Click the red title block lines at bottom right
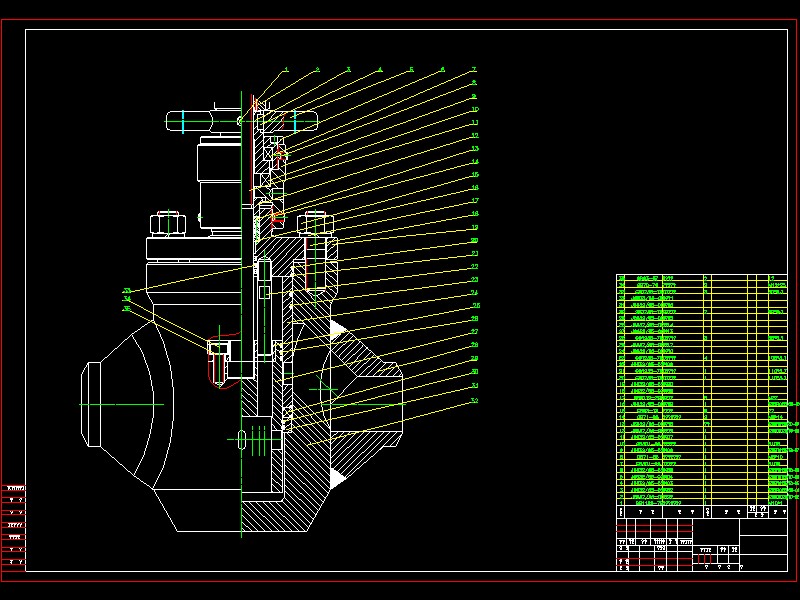800x600 pixels. point(655,527)
